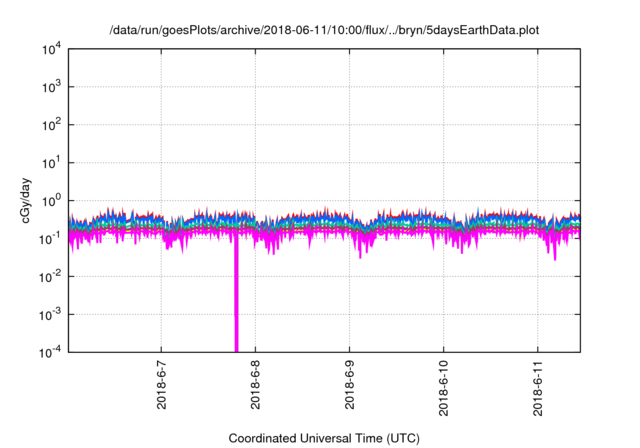Click the 10^0 y-axis tick label
640x448 pixels.
pos(51,201)
